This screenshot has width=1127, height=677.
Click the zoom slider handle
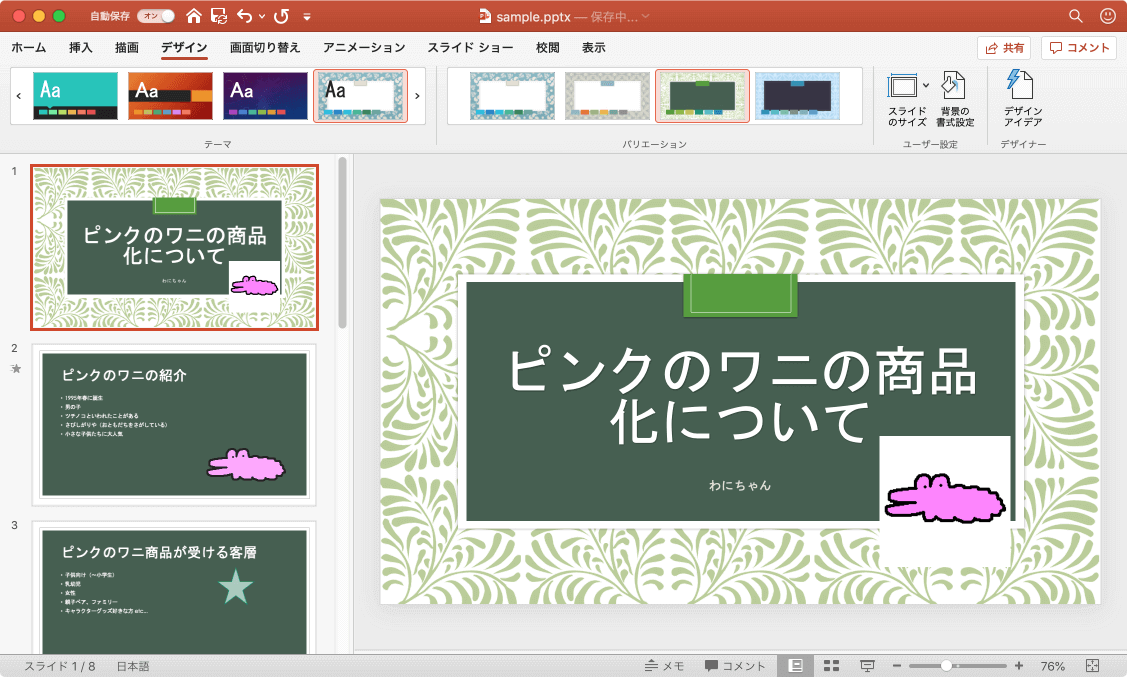pos(946,666)
